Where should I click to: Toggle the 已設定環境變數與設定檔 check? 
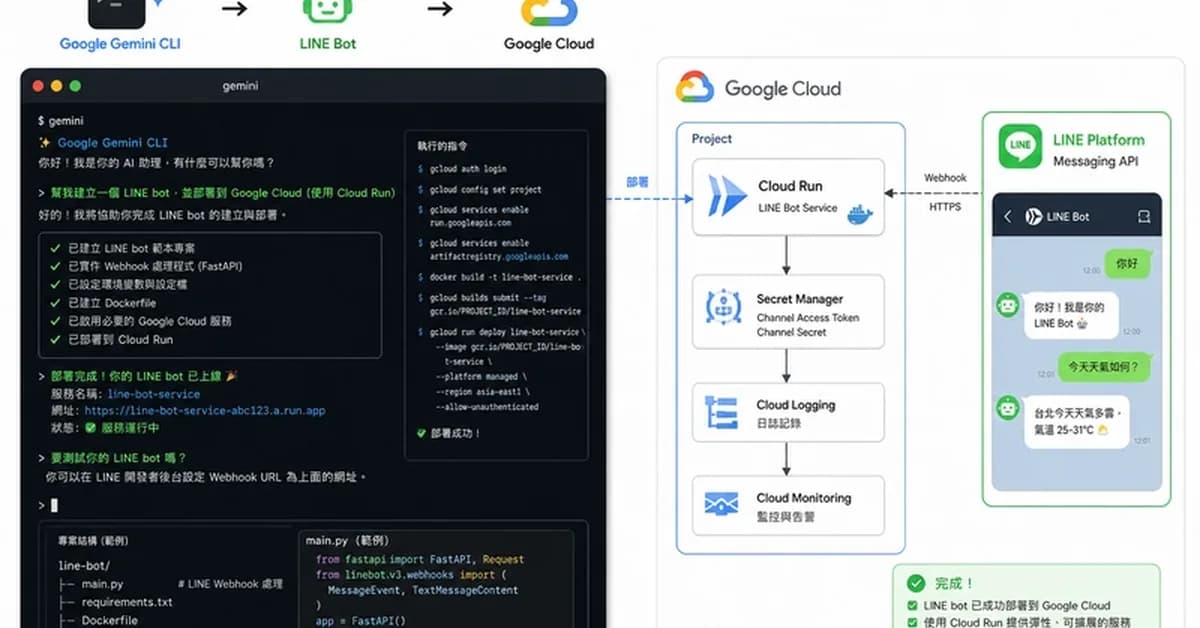coord(55,284)
